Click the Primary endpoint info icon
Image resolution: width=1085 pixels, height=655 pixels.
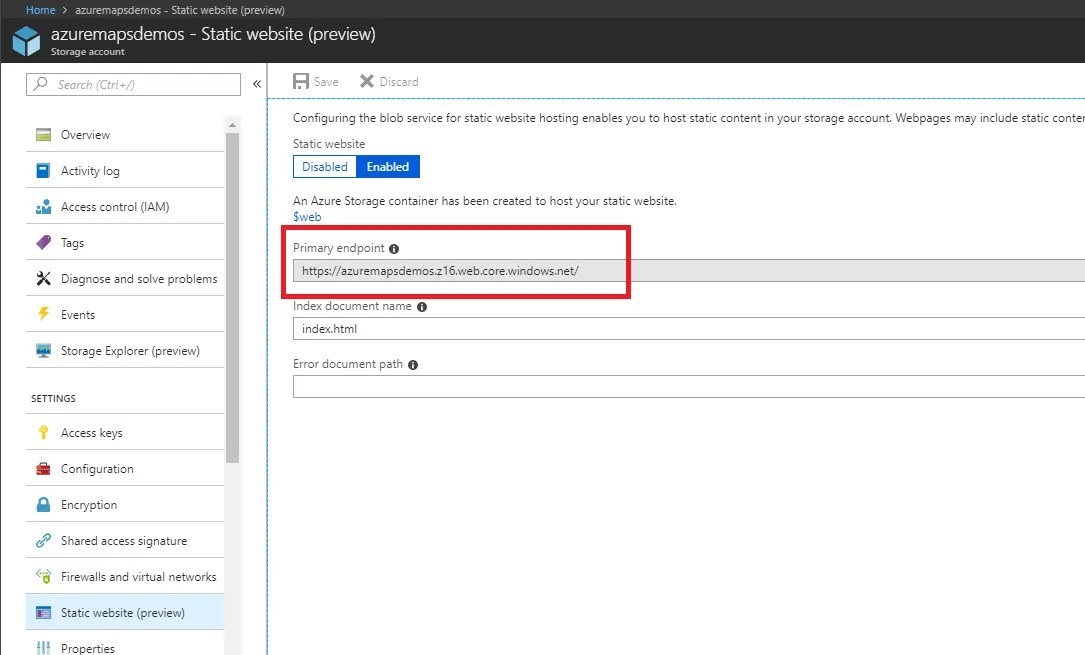(x=394, y=248)
